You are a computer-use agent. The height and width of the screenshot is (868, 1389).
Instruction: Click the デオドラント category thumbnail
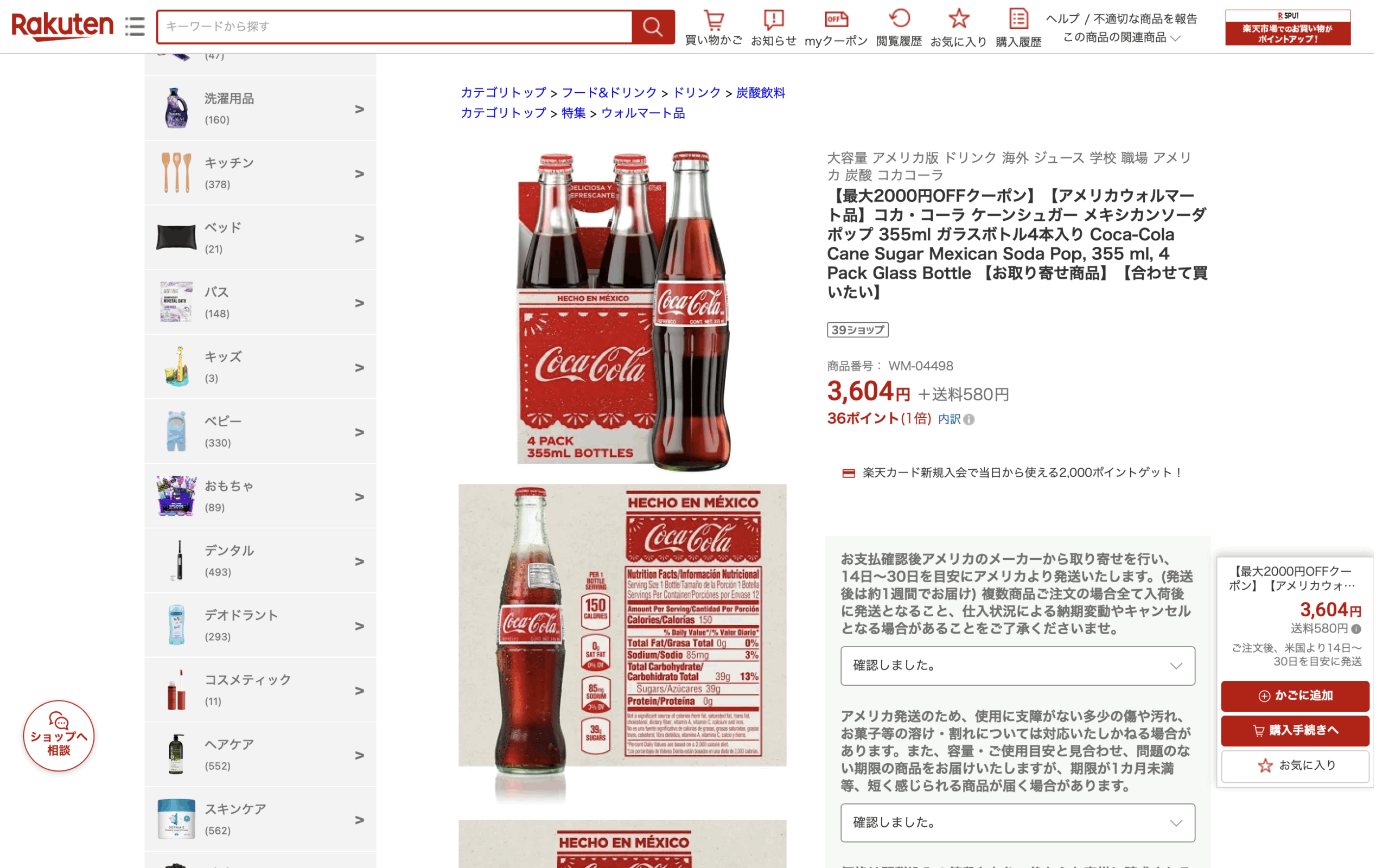(176, 625)
